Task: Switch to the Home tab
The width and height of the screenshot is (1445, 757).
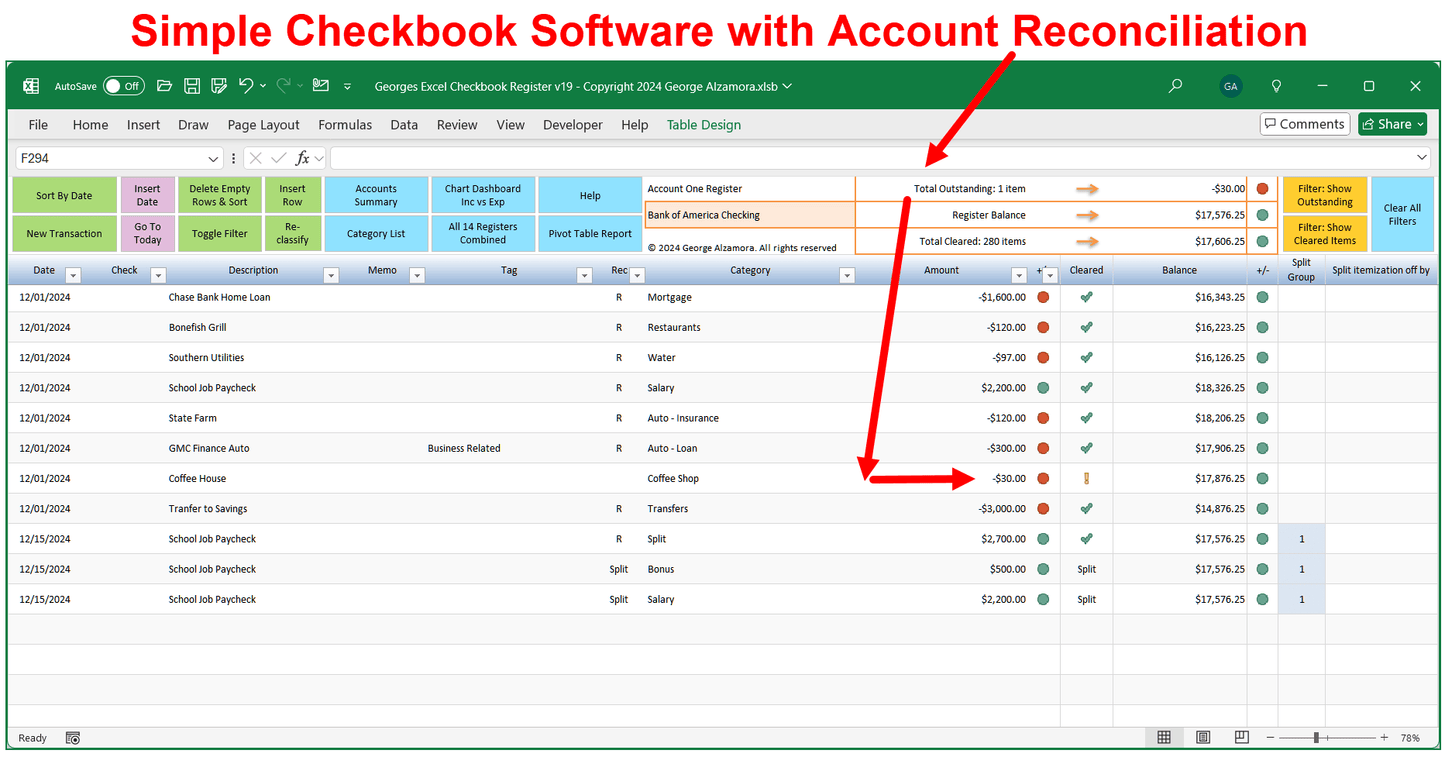Action: tap(90, 125)
